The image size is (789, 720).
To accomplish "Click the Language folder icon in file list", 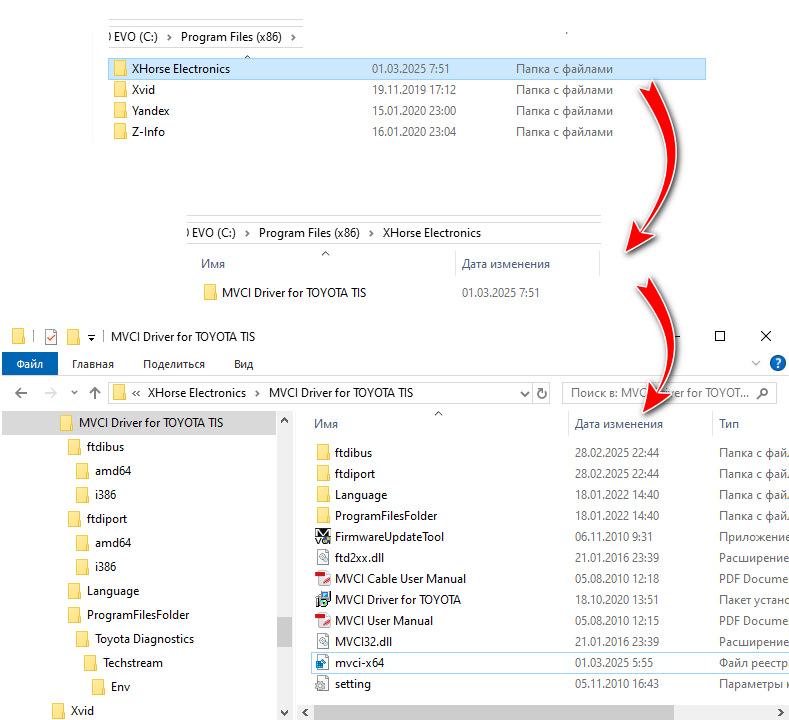I will coord(323,495).
